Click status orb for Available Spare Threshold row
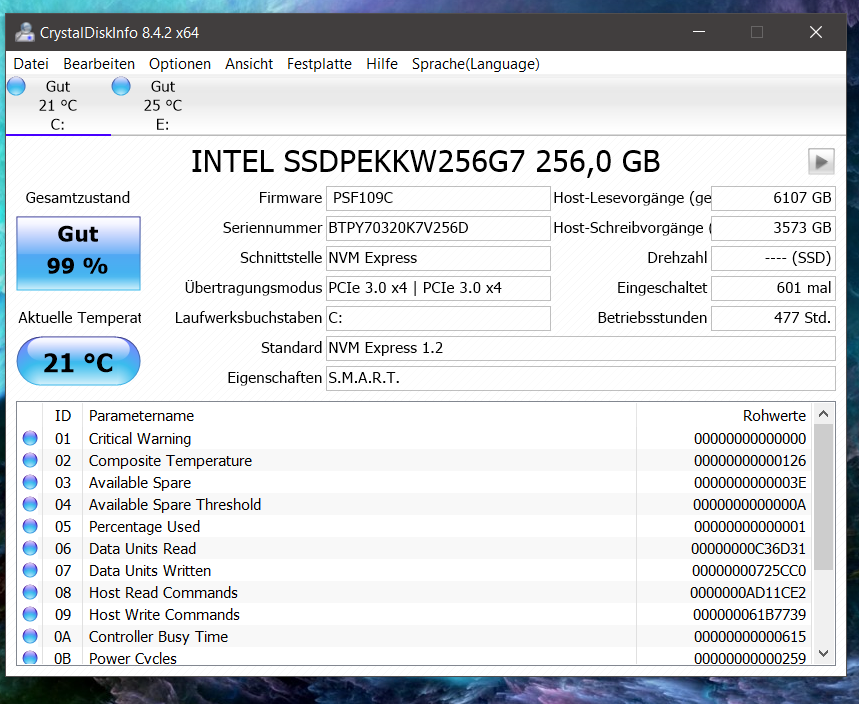This screenshot has width=859, height=704. (30, 504)
